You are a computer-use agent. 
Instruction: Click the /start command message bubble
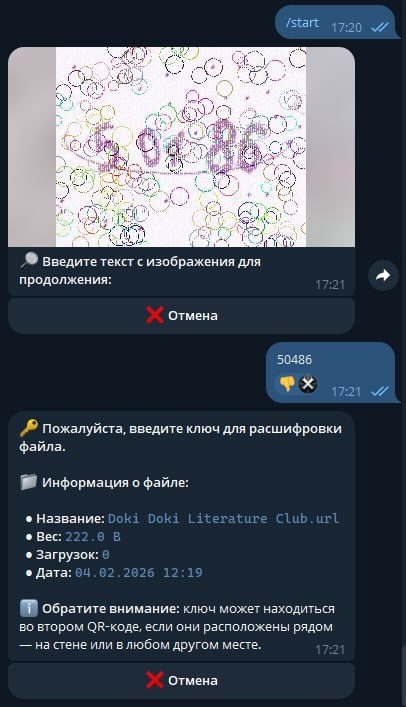tap(337, 22)
